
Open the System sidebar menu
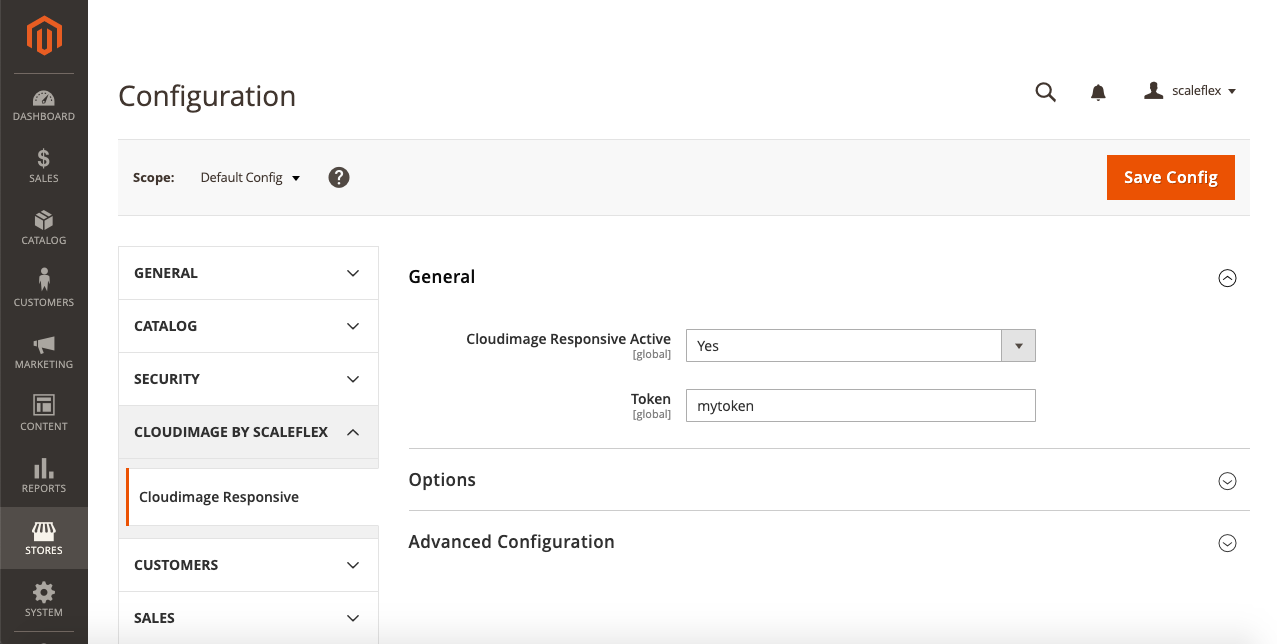click(x=44, y=600)
